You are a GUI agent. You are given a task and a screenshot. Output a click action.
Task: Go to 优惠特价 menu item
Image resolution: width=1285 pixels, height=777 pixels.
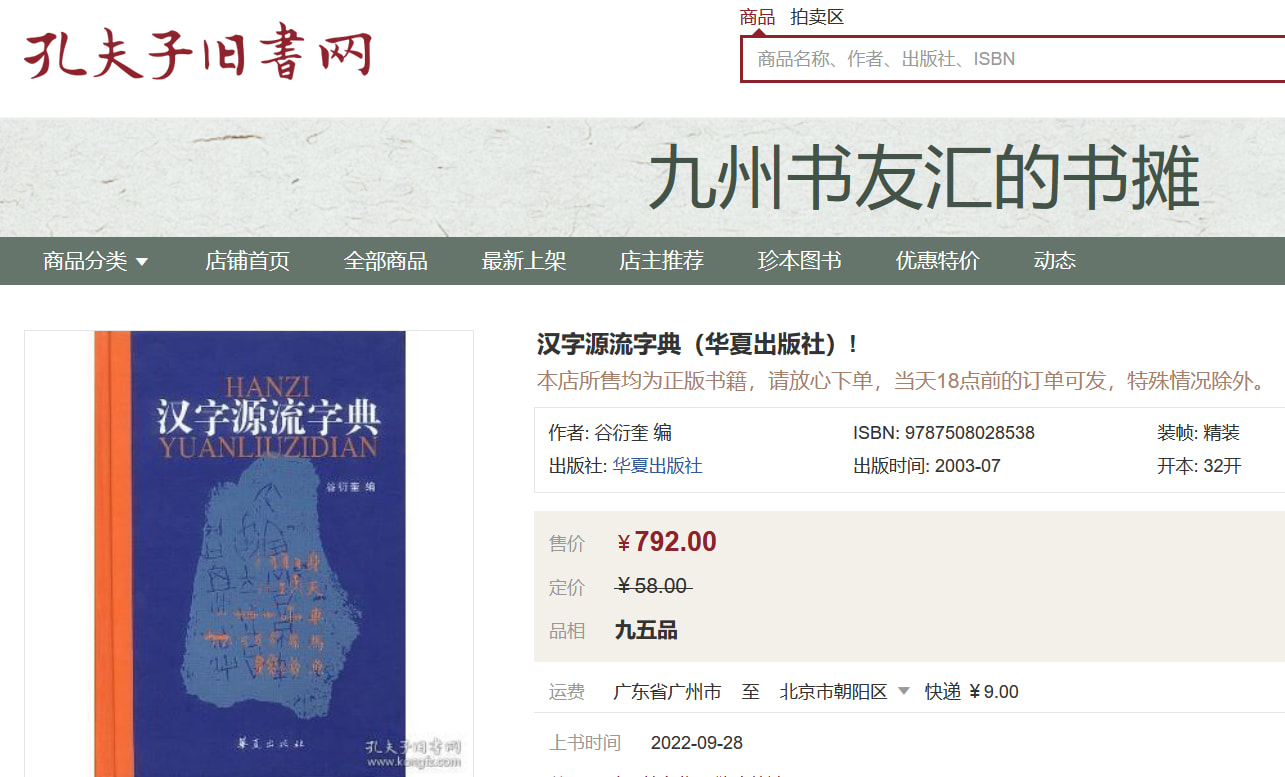937,261
